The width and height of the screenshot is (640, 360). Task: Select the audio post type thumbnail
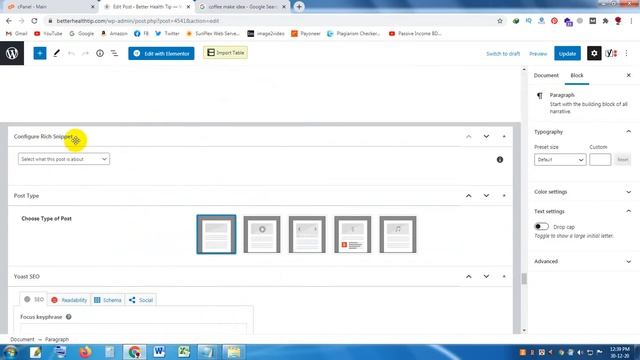tap(398, 234)
